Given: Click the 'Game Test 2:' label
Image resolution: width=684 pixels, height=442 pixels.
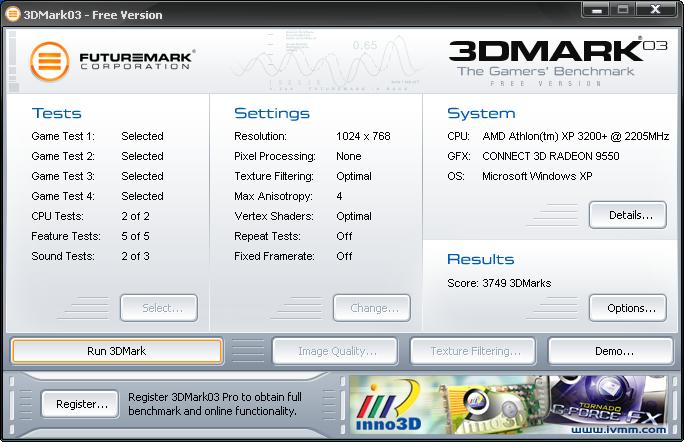Looking at the screenshot, I should point(63,156).
